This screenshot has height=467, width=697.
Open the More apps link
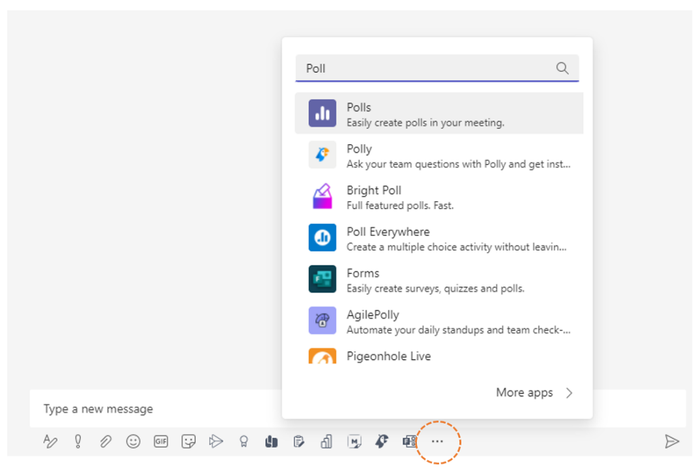click(524, 393)
